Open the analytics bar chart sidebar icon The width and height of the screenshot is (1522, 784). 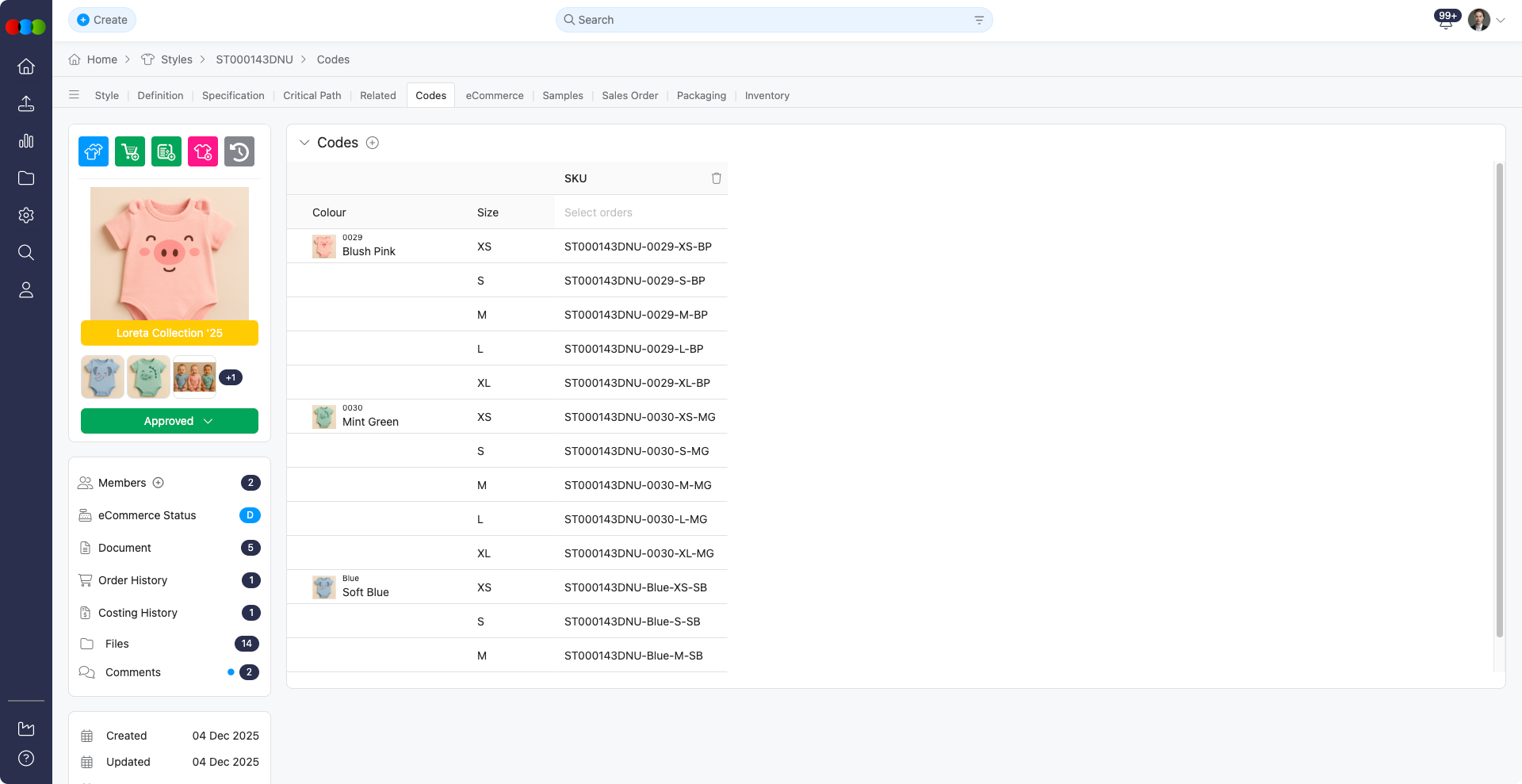coord(26,141)
